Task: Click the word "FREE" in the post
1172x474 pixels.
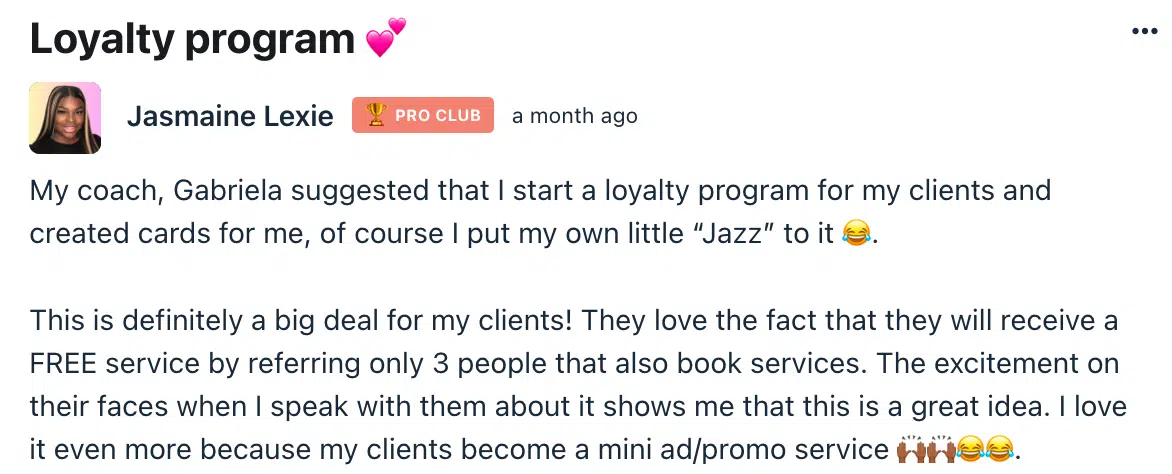Action: coord(62,364)
